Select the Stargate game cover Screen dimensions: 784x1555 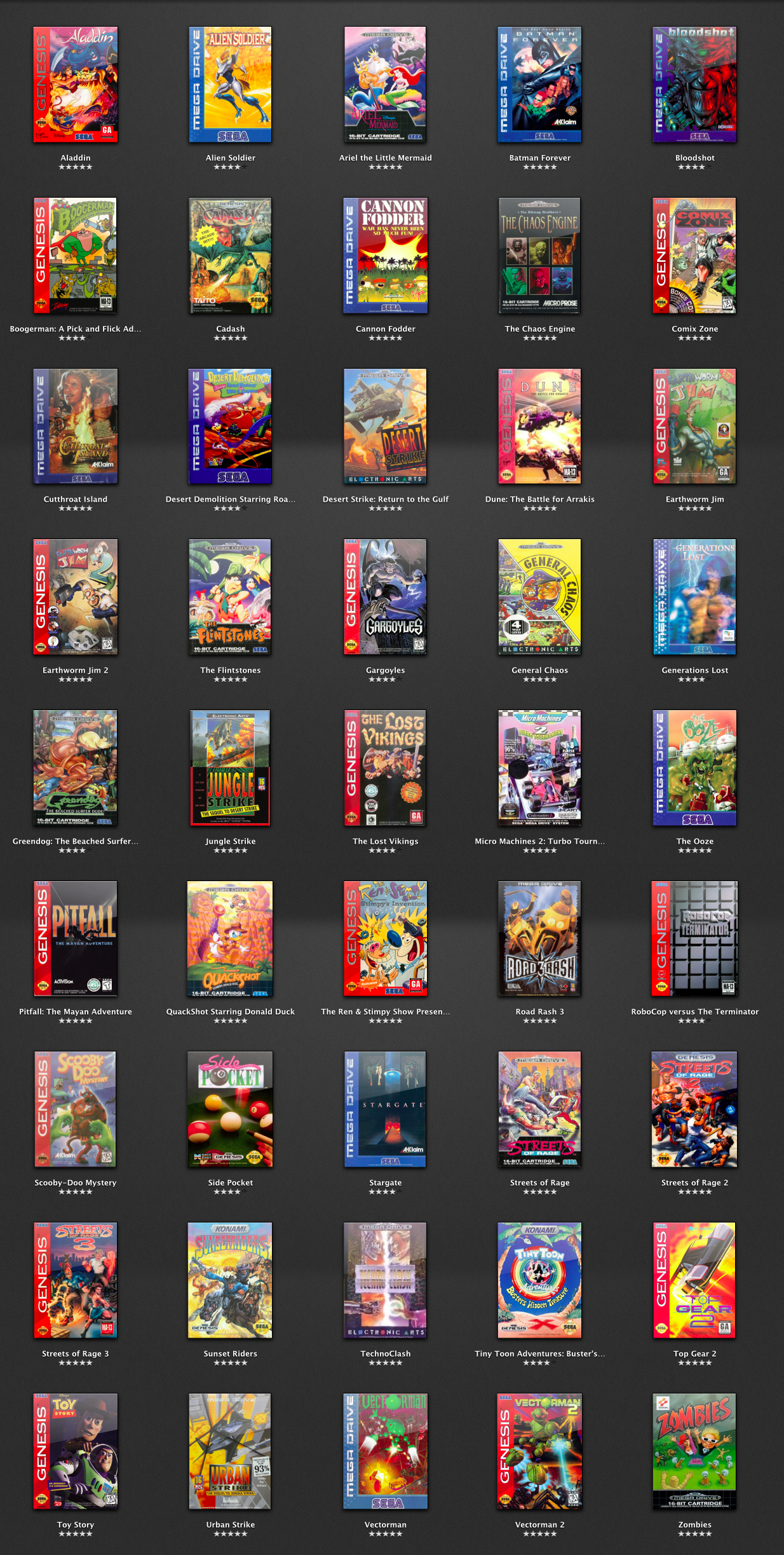pyautogui.click(x=385, y=1109)
